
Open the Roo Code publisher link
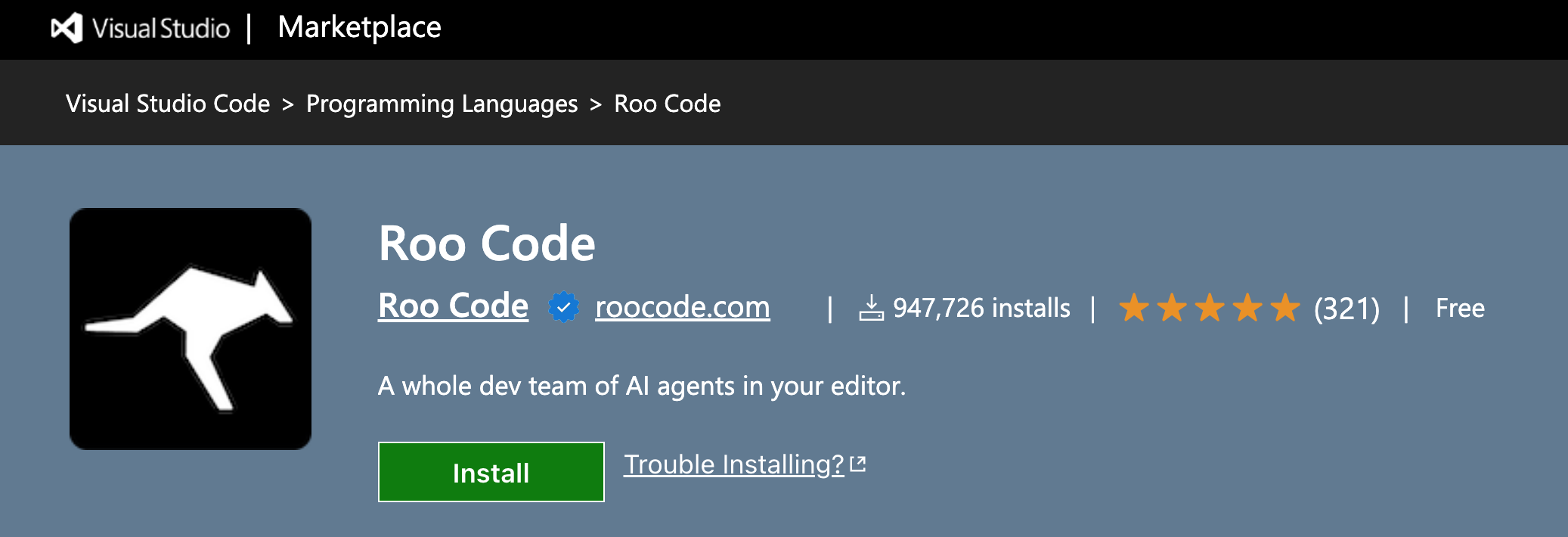click(x=453, y=306)
